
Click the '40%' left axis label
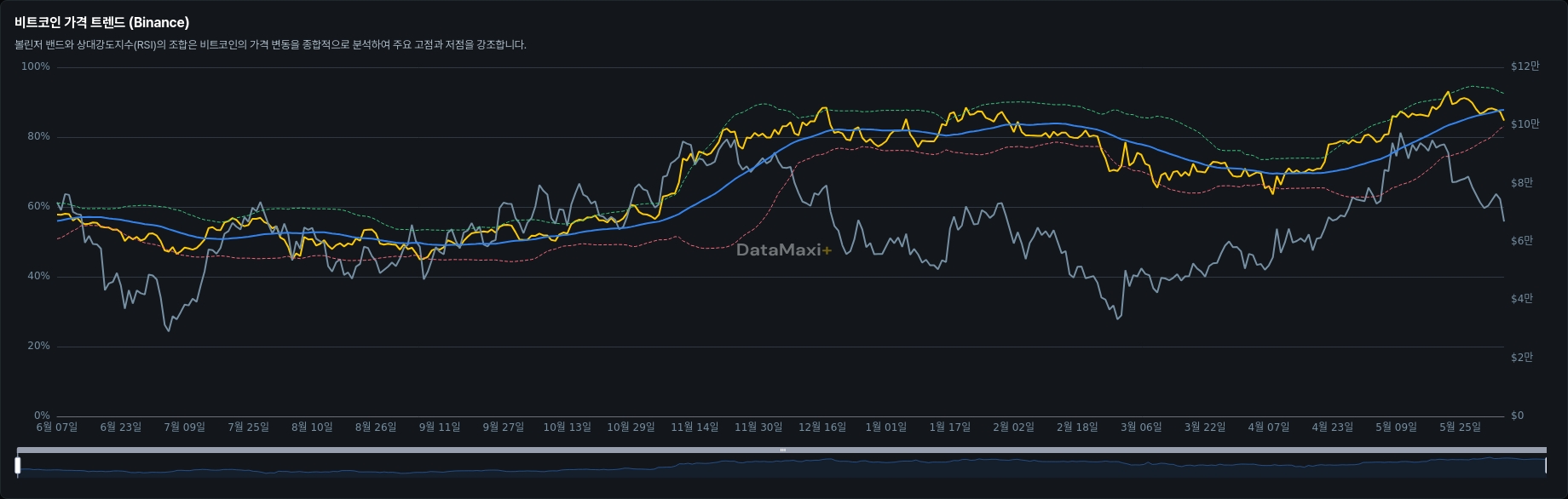(38, 276)
